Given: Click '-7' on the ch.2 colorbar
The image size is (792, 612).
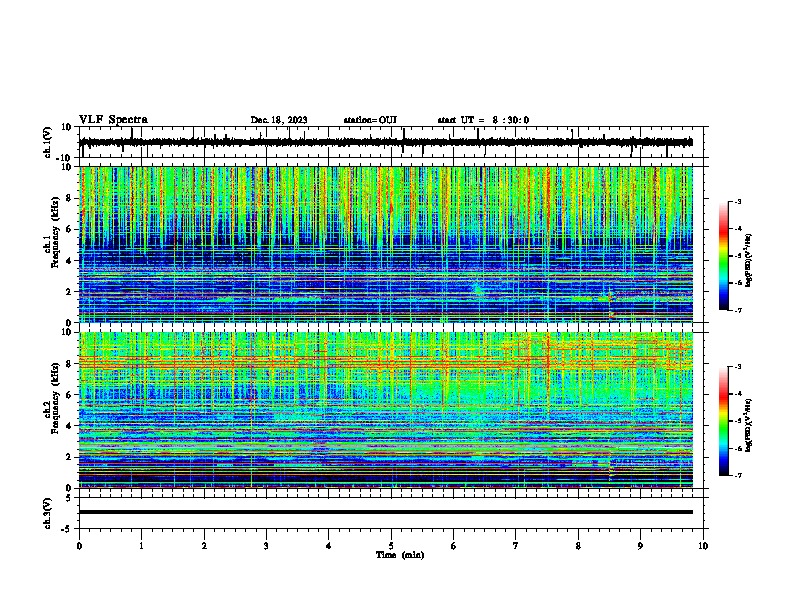Looking at the screenshot, I should tap(737, 475).
